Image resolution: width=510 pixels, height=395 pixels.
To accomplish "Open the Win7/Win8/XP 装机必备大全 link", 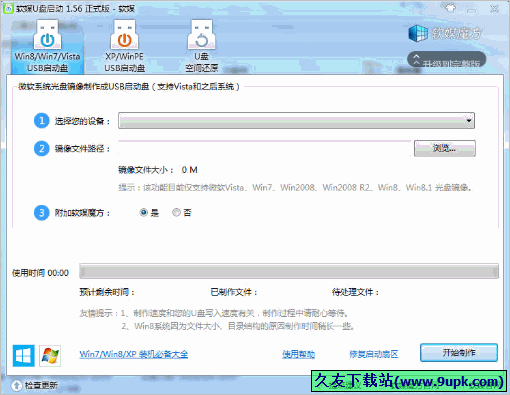I will click(x=134, y=354).
